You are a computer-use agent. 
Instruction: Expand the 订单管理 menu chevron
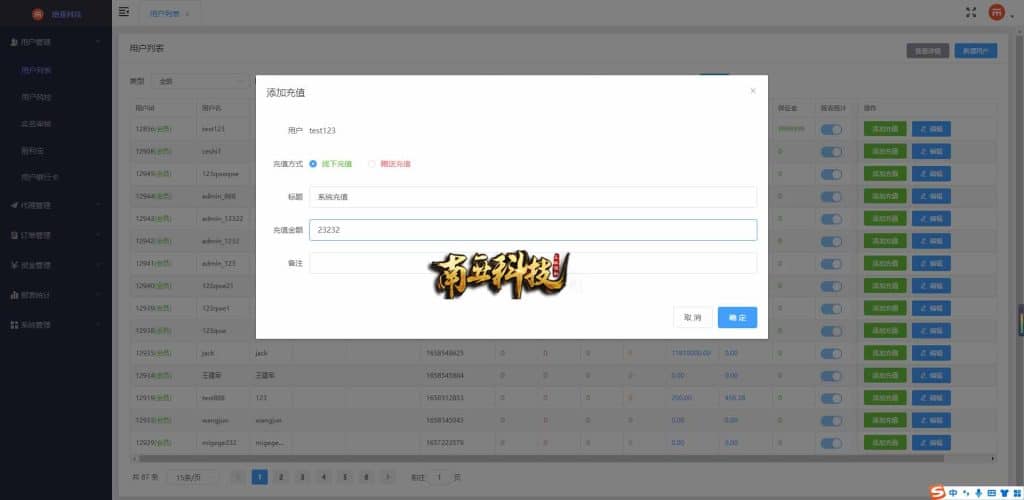coord(98,235)
